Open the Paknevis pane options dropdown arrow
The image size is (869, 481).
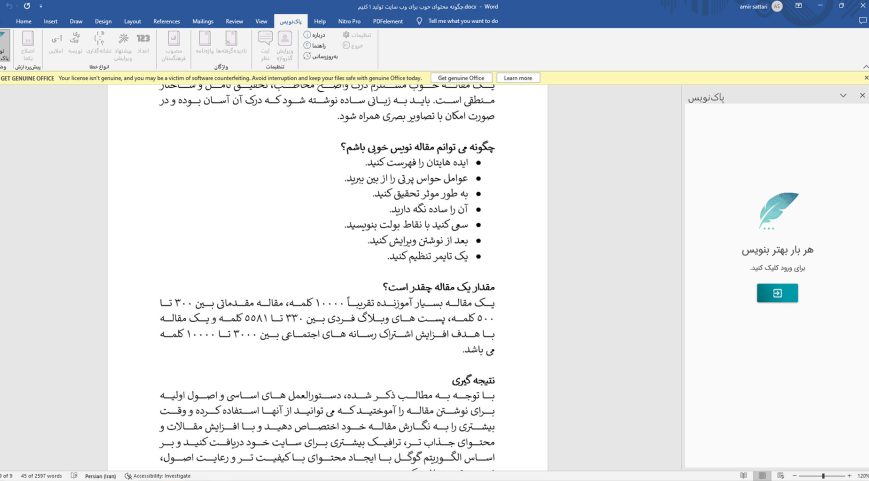843,96
